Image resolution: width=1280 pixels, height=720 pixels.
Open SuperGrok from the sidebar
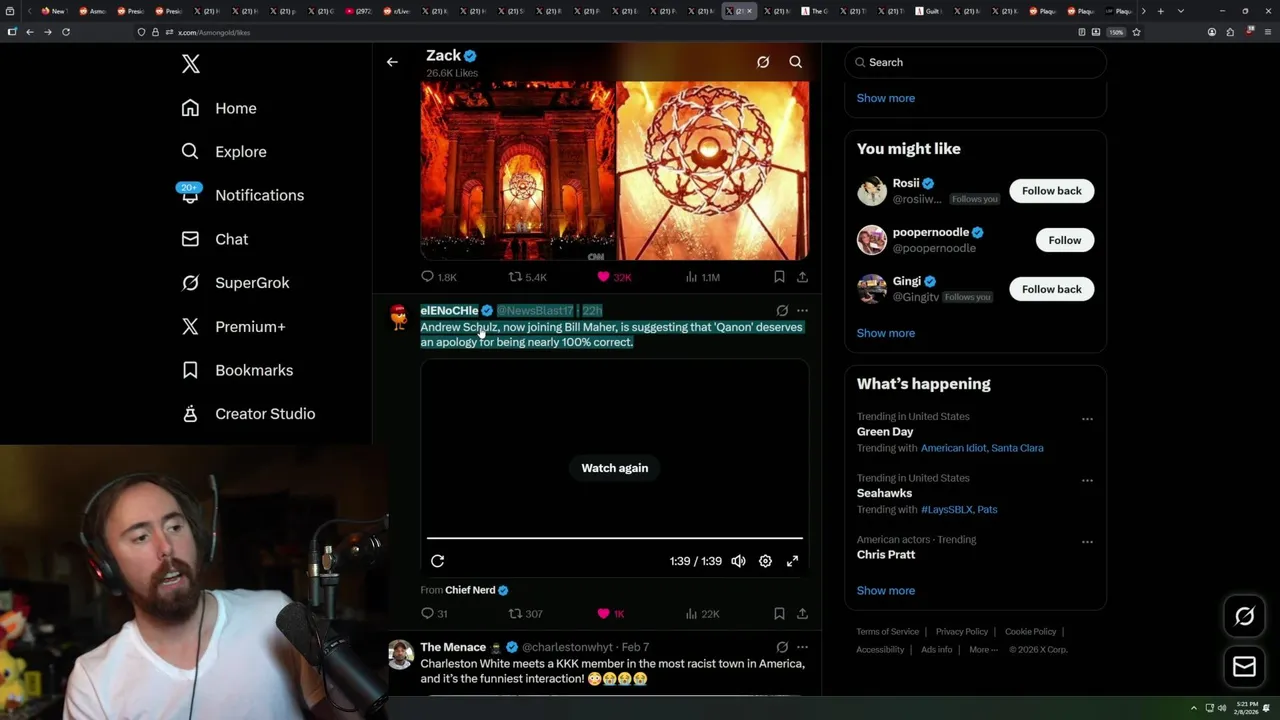(235, 283)
